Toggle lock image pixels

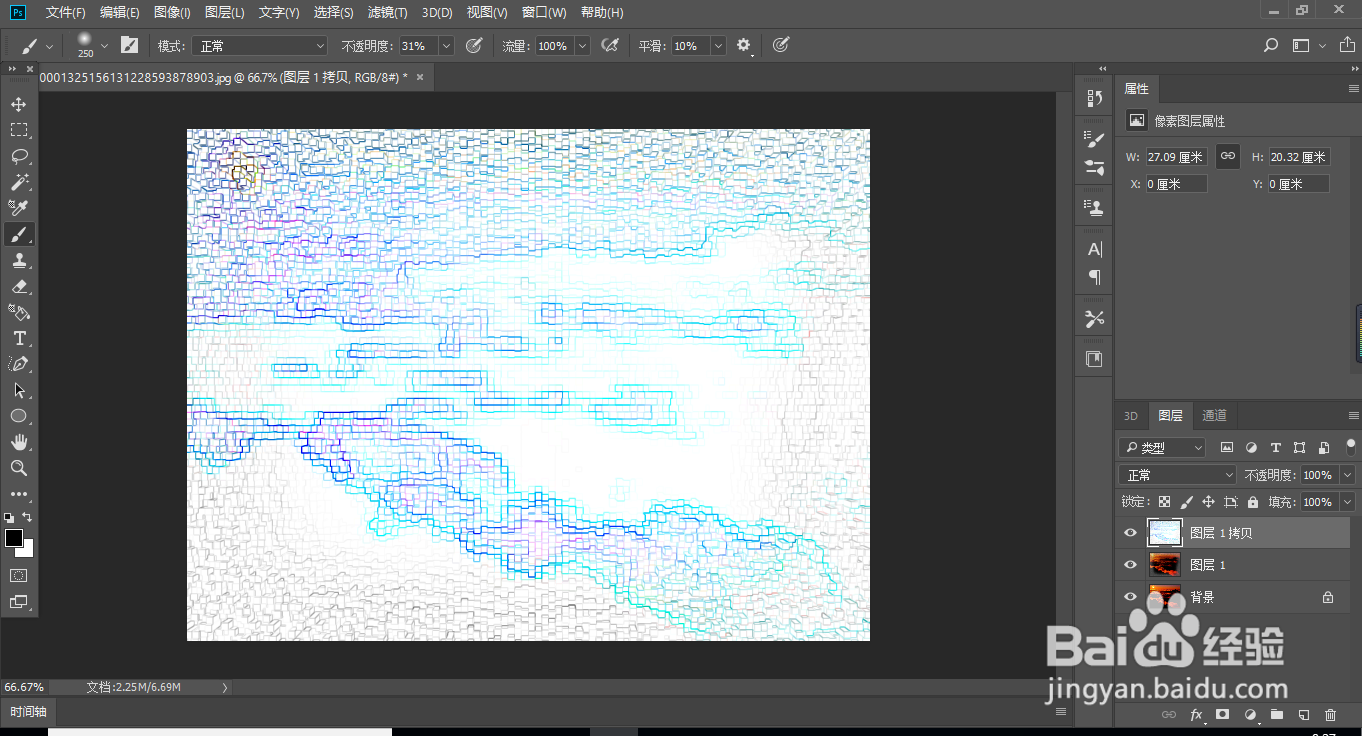pos(1186,502)
